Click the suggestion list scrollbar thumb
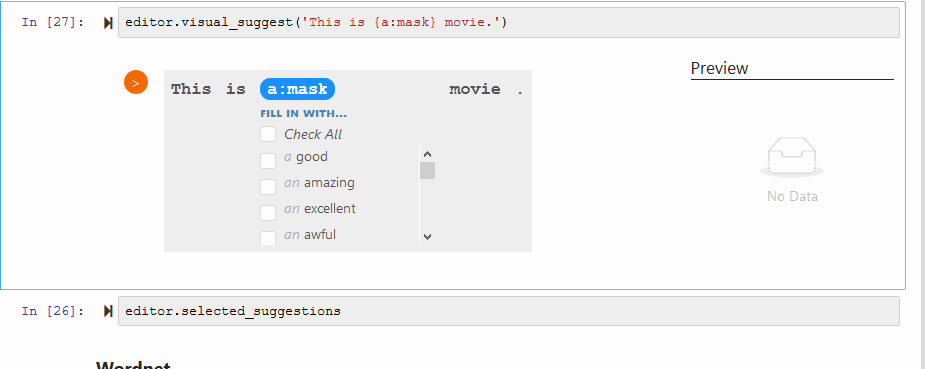This screenshot has height=369, width=925. (x=428, y=170)
